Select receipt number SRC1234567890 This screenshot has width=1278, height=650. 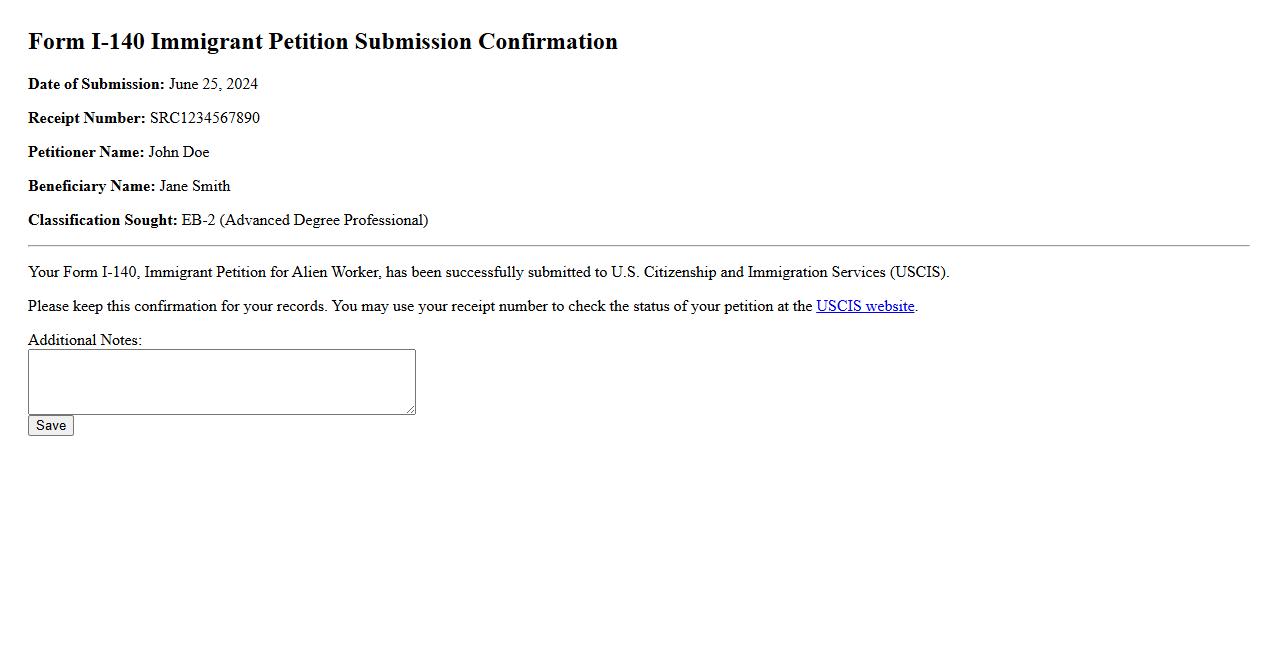pos(205,118)
